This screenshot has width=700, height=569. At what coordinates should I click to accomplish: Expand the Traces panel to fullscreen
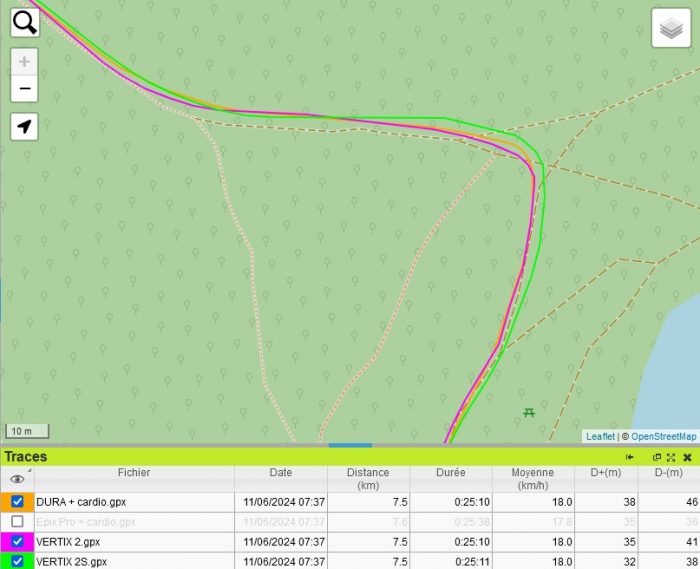[671, 457]
